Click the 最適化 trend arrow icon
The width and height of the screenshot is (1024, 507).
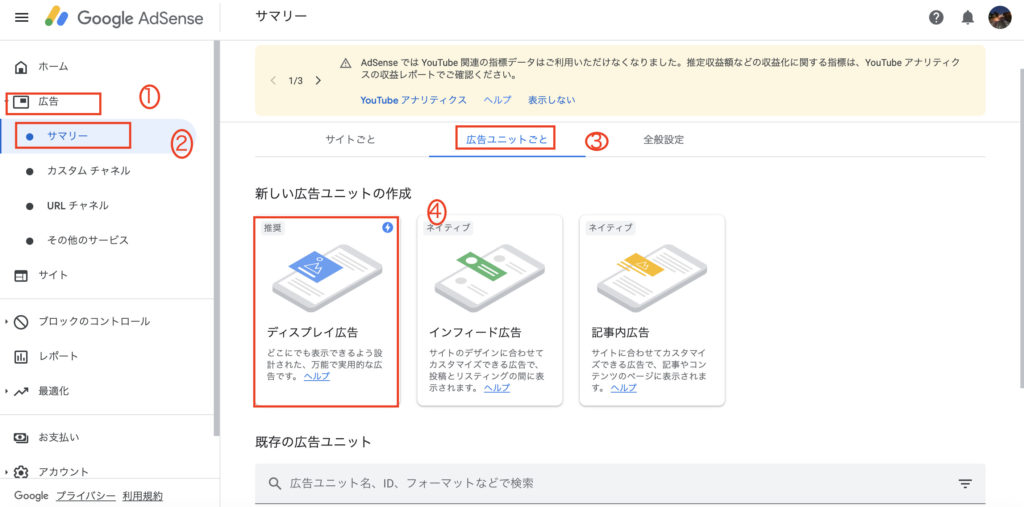[x=22, y=391]
